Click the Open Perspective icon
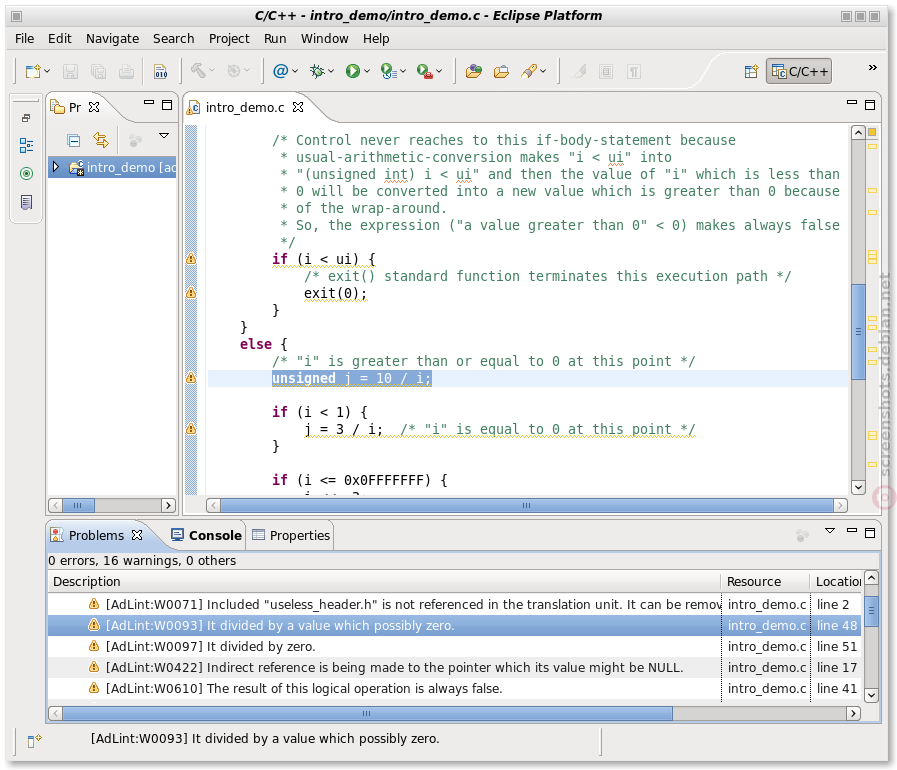 tap(751, 72)
